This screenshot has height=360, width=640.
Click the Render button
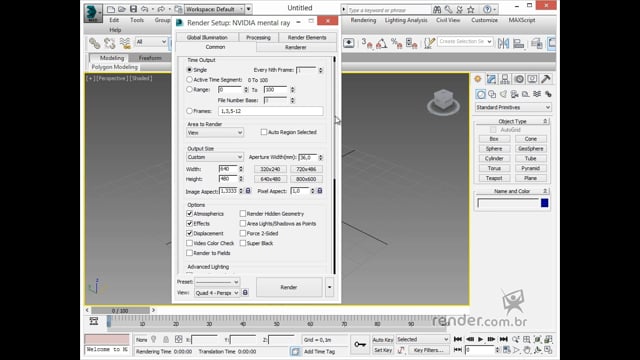coord(289,287)
